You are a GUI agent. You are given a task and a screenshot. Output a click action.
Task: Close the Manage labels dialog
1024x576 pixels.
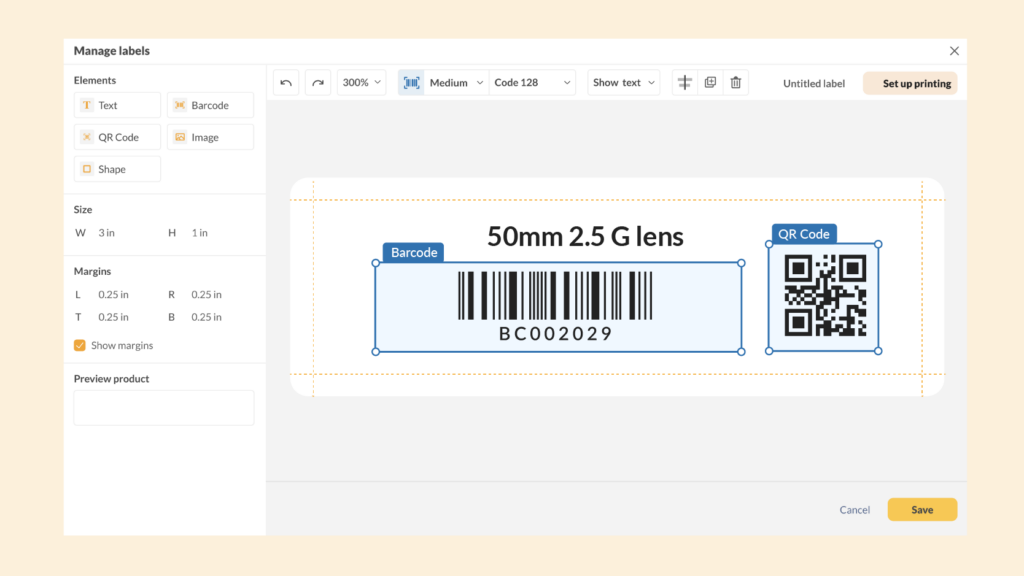[954, 51]
